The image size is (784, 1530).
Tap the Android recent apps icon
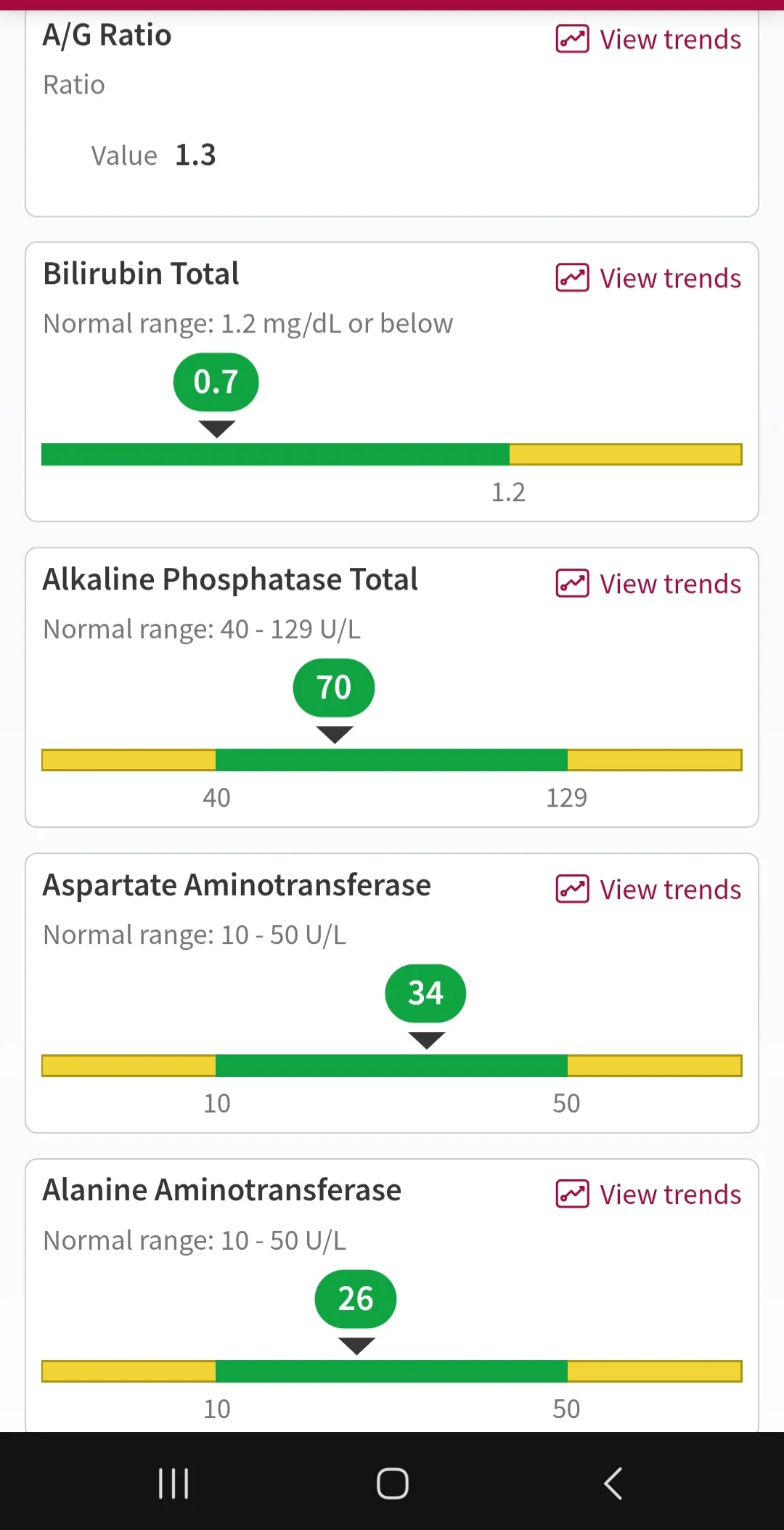coord(173,1483)
